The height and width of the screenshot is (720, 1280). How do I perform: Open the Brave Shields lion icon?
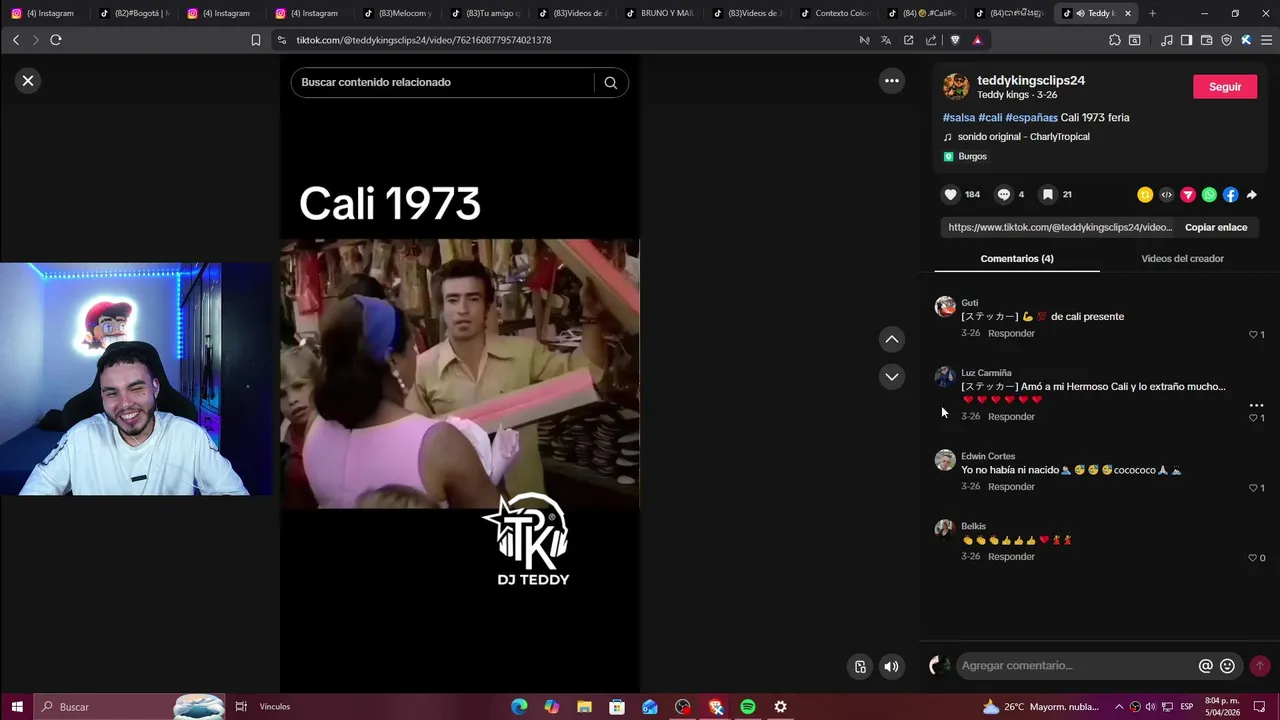(955, 40)
